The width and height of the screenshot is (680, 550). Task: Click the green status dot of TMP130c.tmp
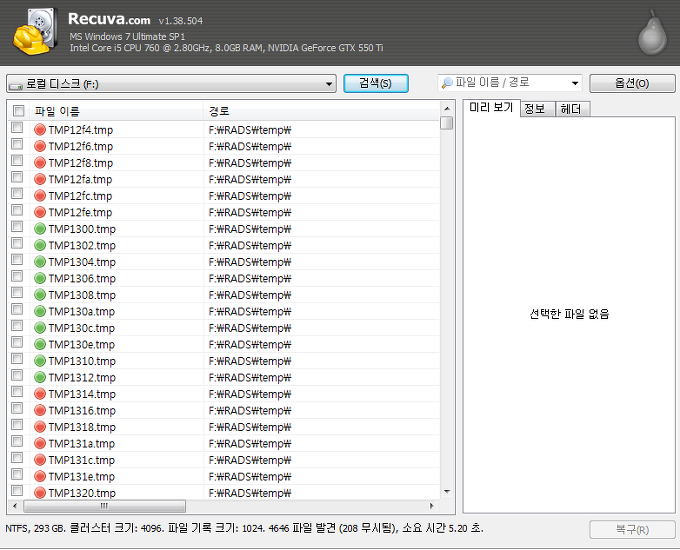(40, 327)
